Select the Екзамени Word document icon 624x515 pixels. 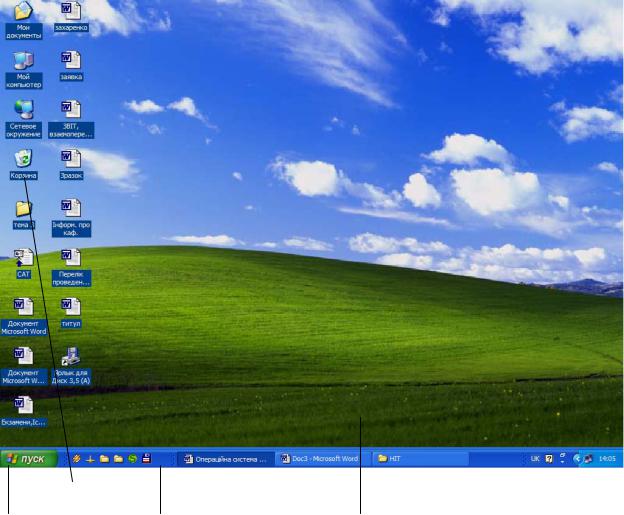tap(23, 412)
